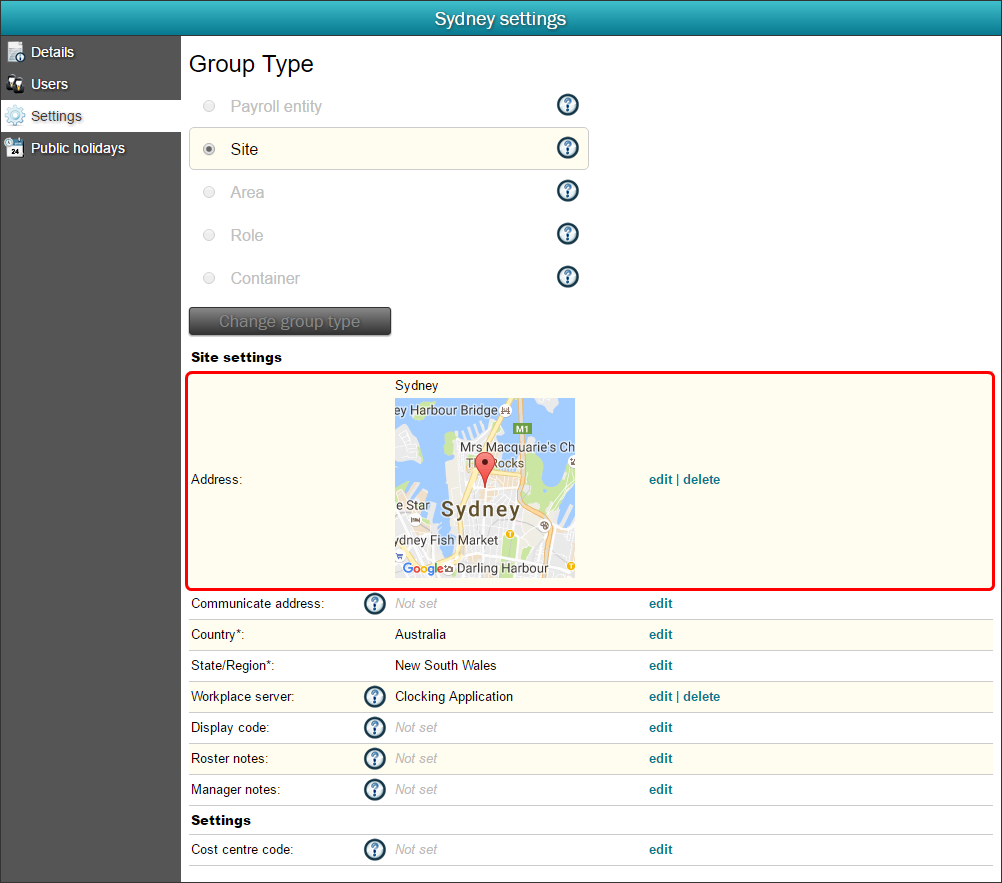Viewport: 1002px width, 883px height.
Task: Open help for Communicate address
Action: pos(374,603)
